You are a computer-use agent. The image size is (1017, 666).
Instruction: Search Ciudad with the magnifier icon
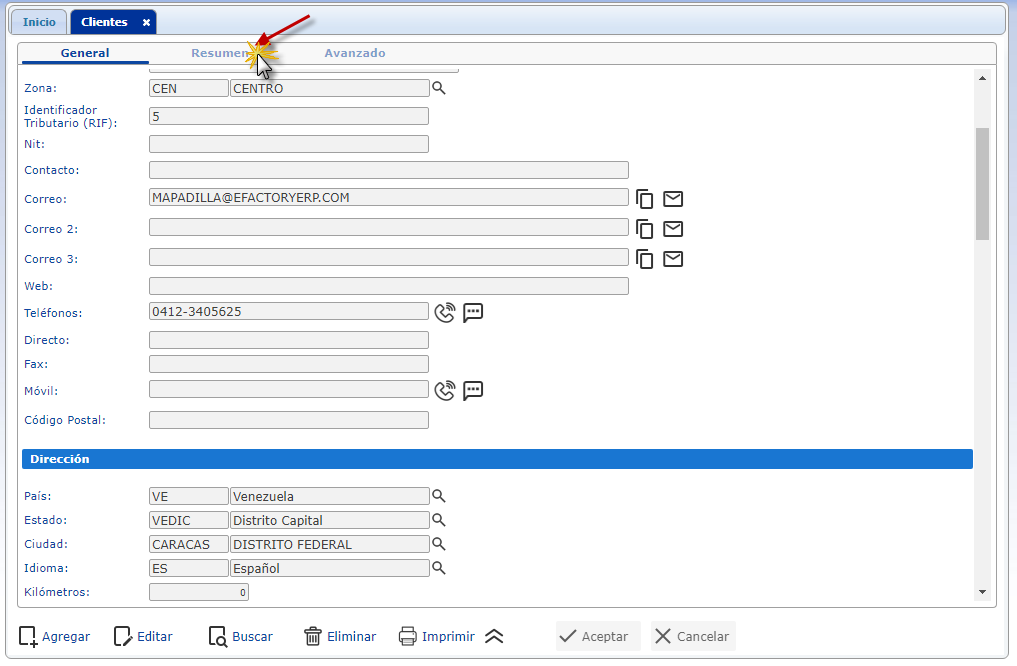[x=439, y=544]
